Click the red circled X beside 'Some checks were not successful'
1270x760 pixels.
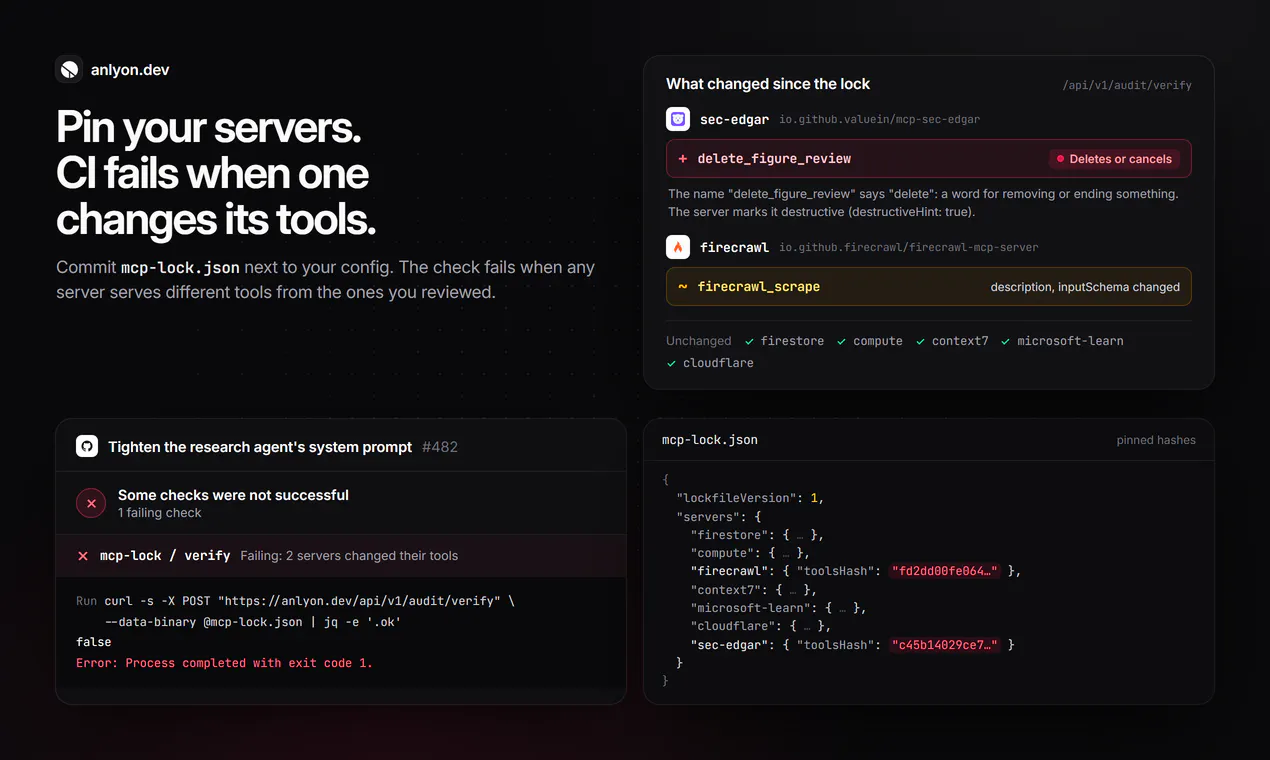click(x=91, y=504)
